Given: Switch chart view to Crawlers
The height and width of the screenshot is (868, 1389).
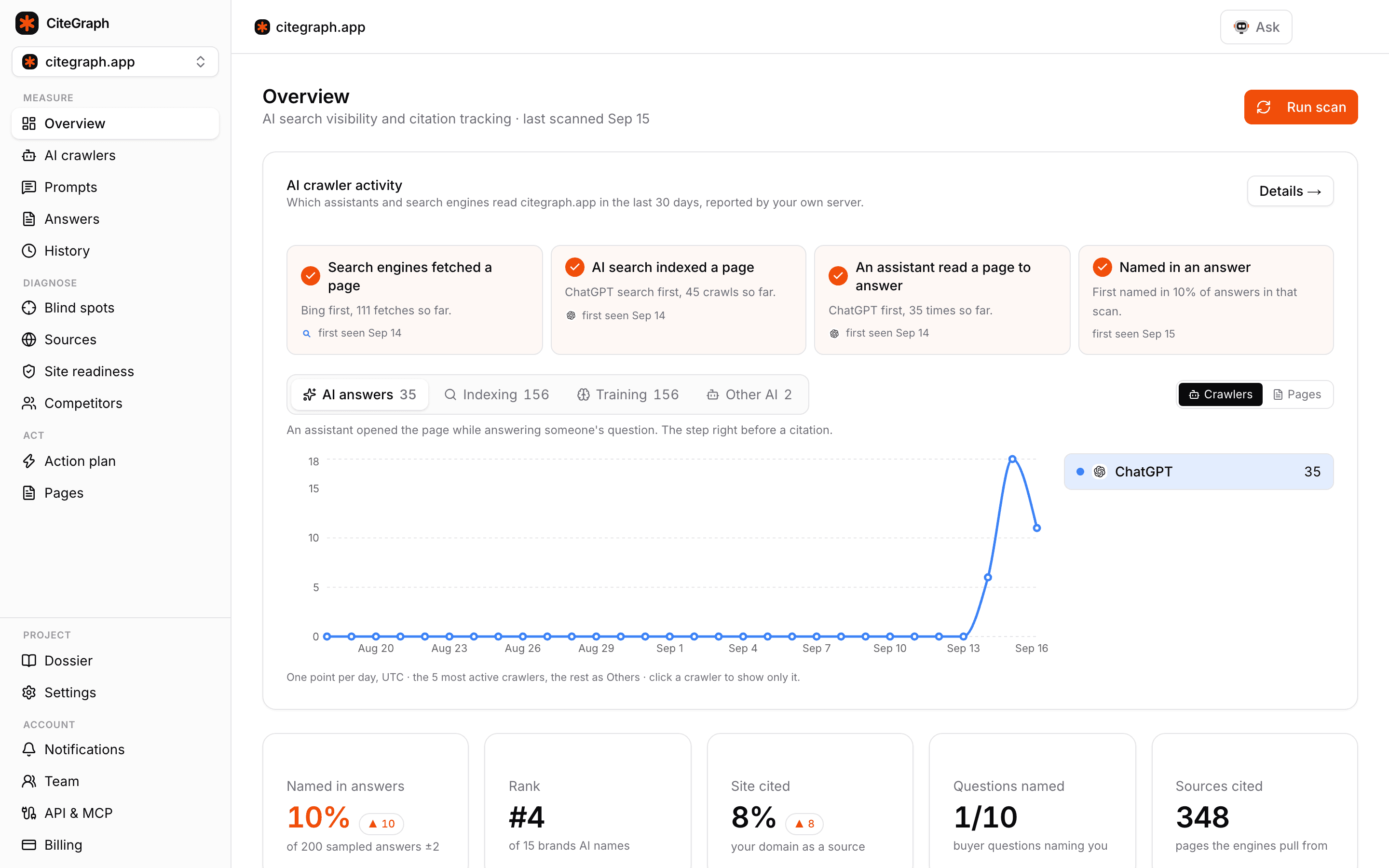Looking at the screenshot, I should point(1220,394).
